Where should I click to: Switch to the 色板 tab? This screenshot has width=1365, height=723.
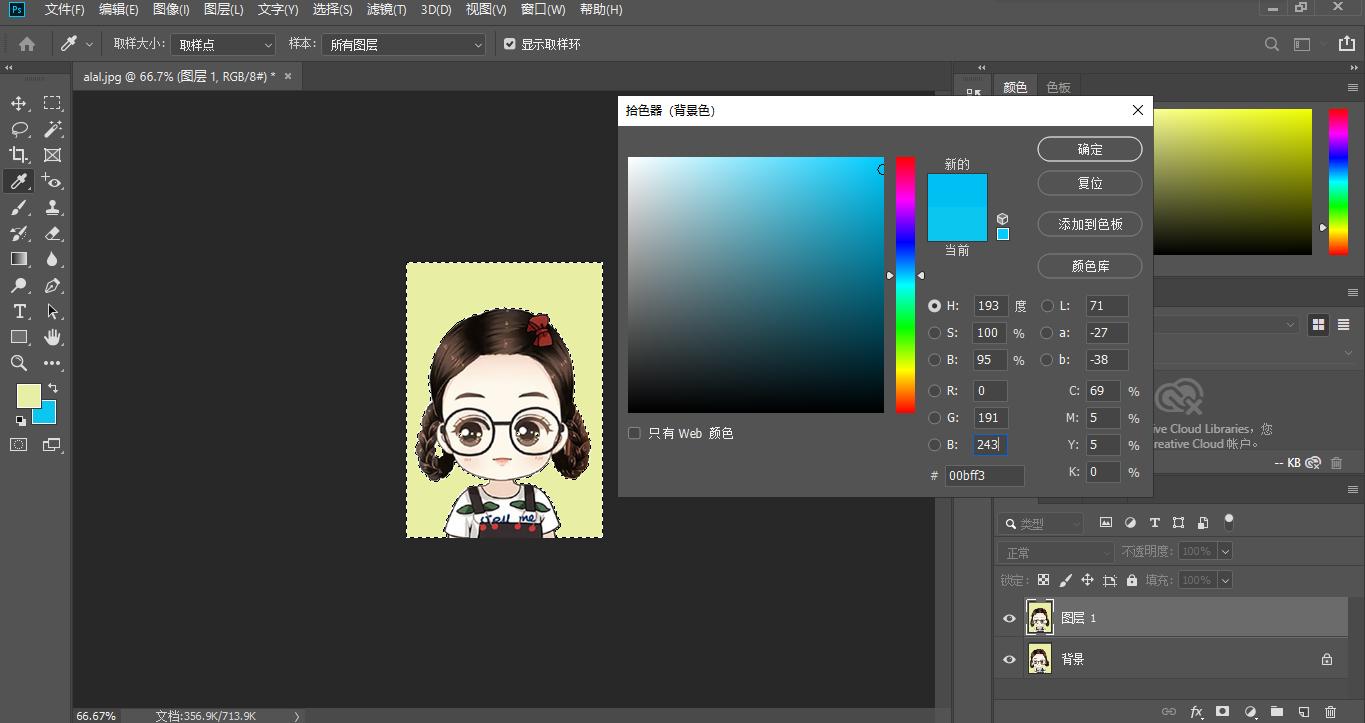1058,87
